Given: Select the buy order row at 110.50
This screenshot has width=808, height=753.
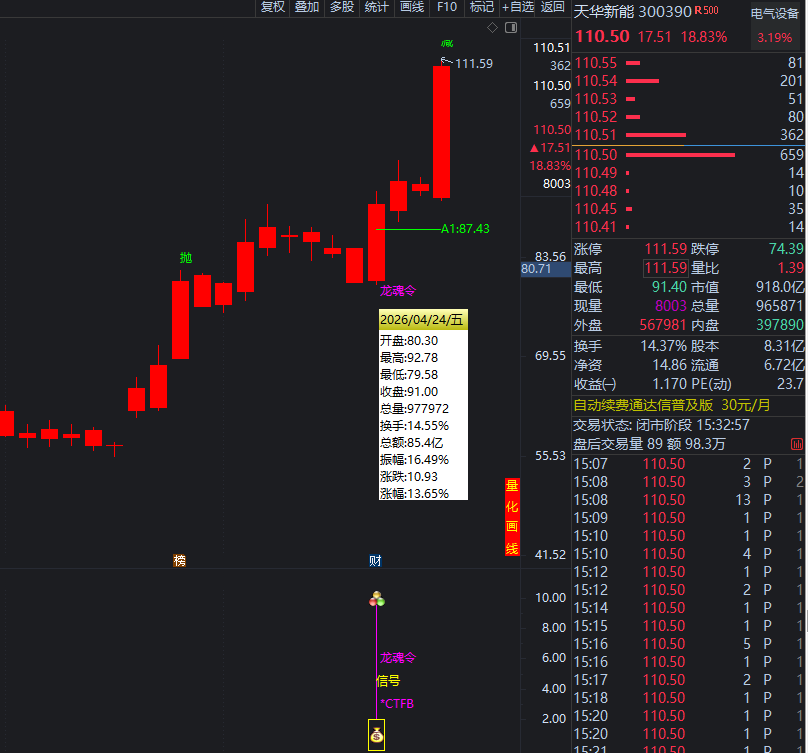Looking at the screenshot, I should (689, 155).
